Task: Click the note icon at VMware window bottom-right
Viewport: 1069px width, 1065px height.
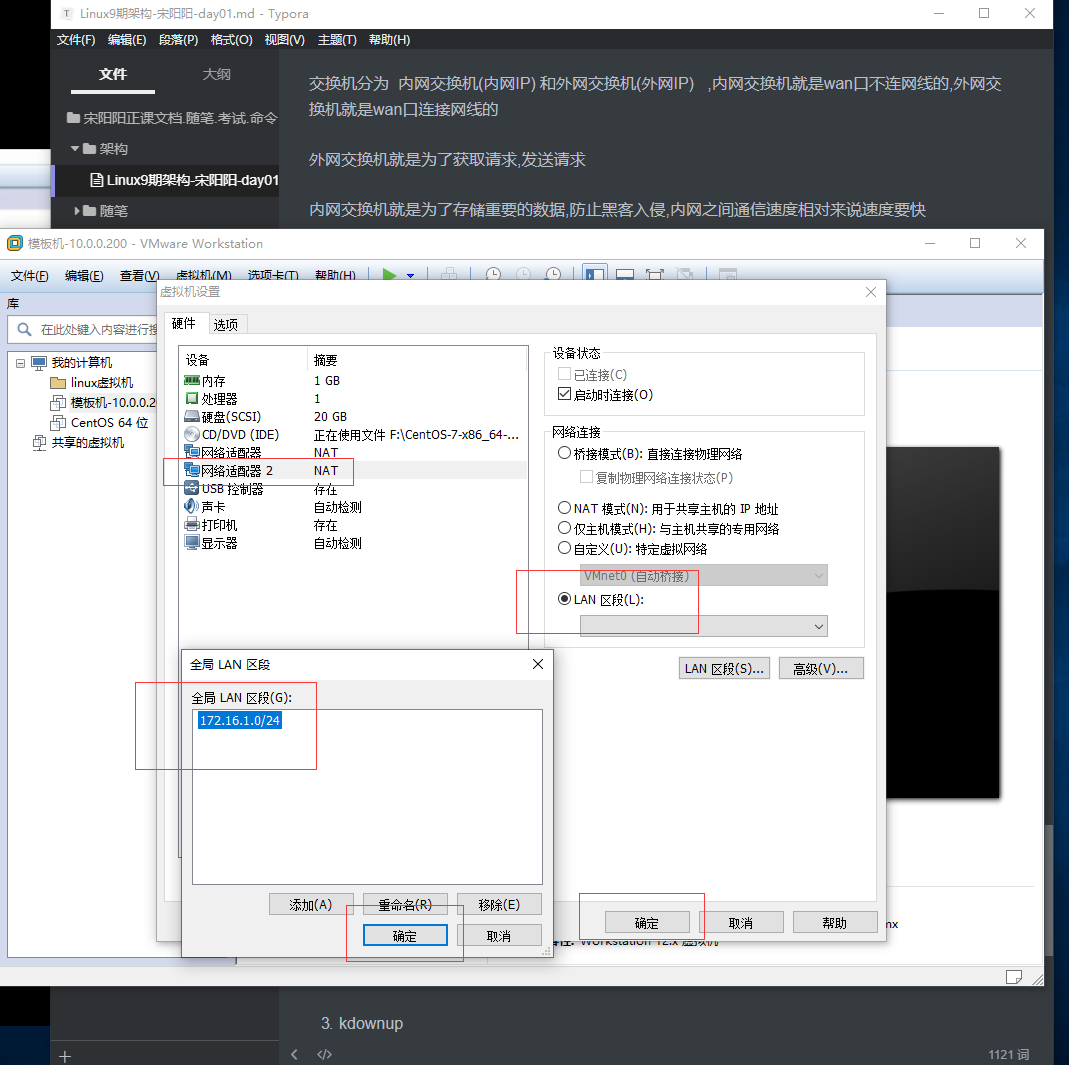Action: [1014, 977]
